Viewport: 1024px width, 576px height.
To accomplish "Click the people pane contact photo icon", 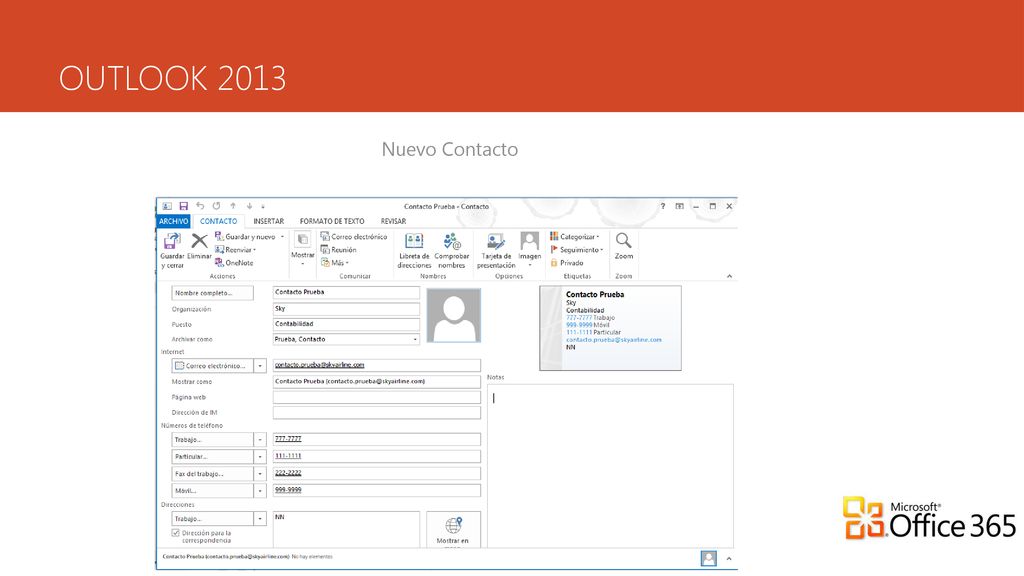I will [x=709, y=558].
